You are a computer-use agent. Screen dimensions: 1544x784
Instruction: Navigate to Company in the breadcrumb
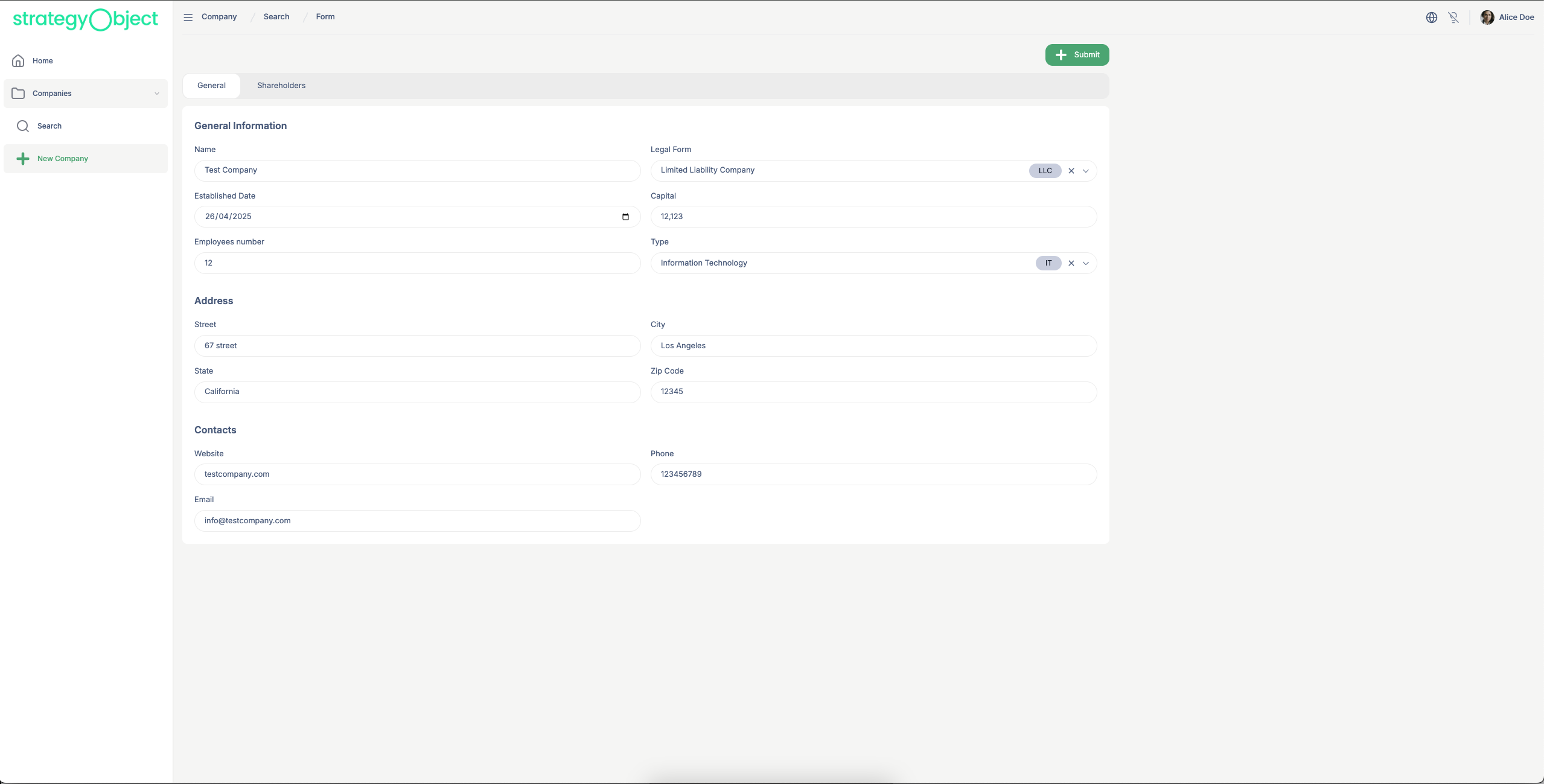coord(219,17)
